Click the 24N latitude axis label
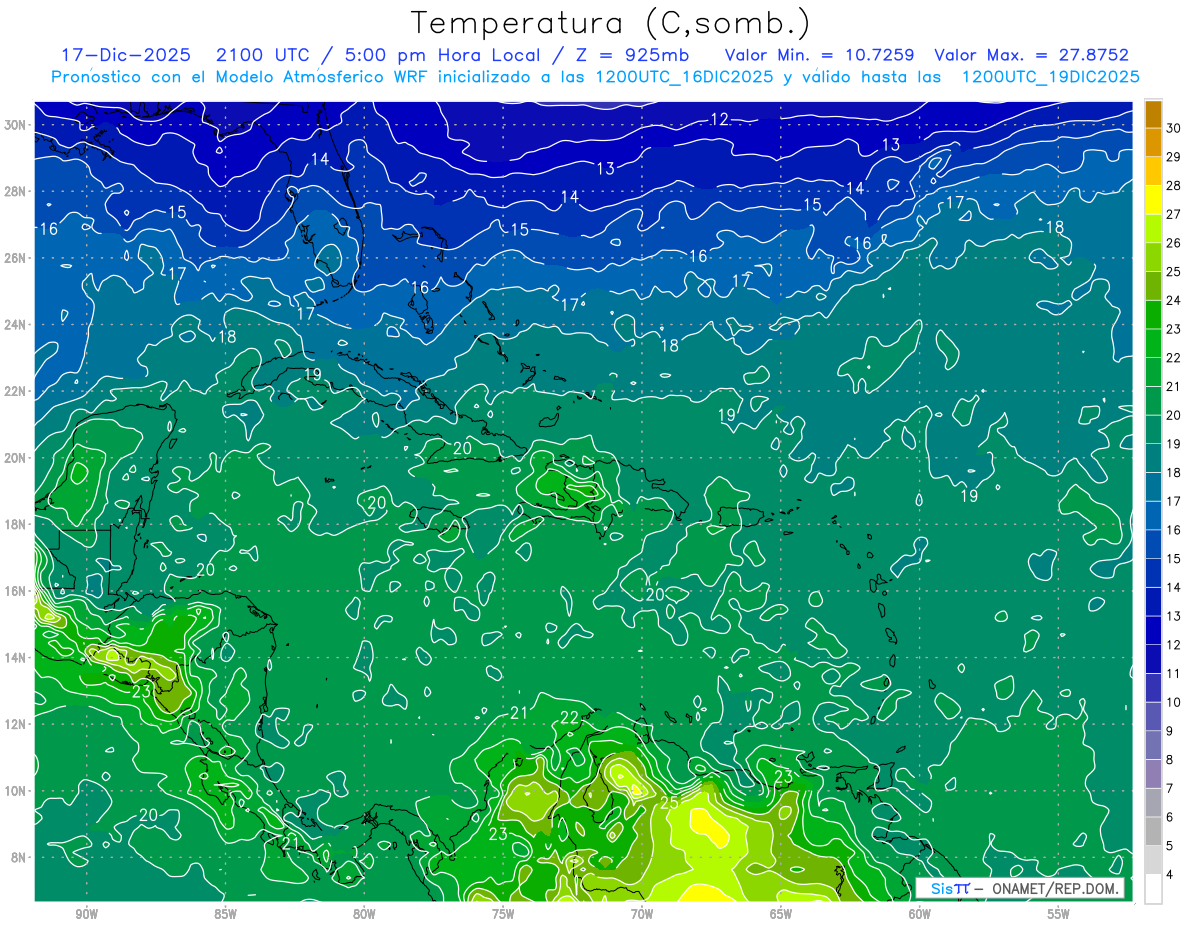Screen dimensions: 1200x927 (x=16, y=325)
